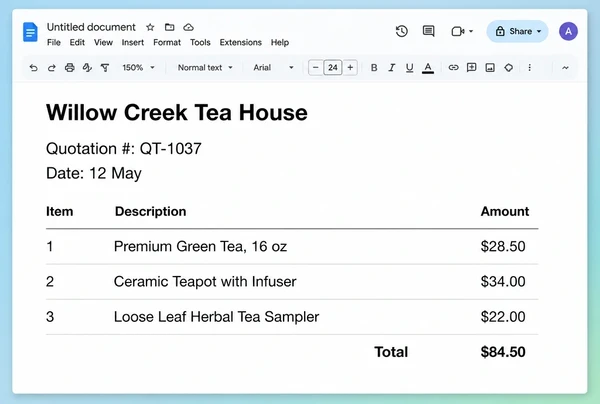
Task: Click the $84.50 total amount
Action: pyautogui.click(x=503, y=352)
